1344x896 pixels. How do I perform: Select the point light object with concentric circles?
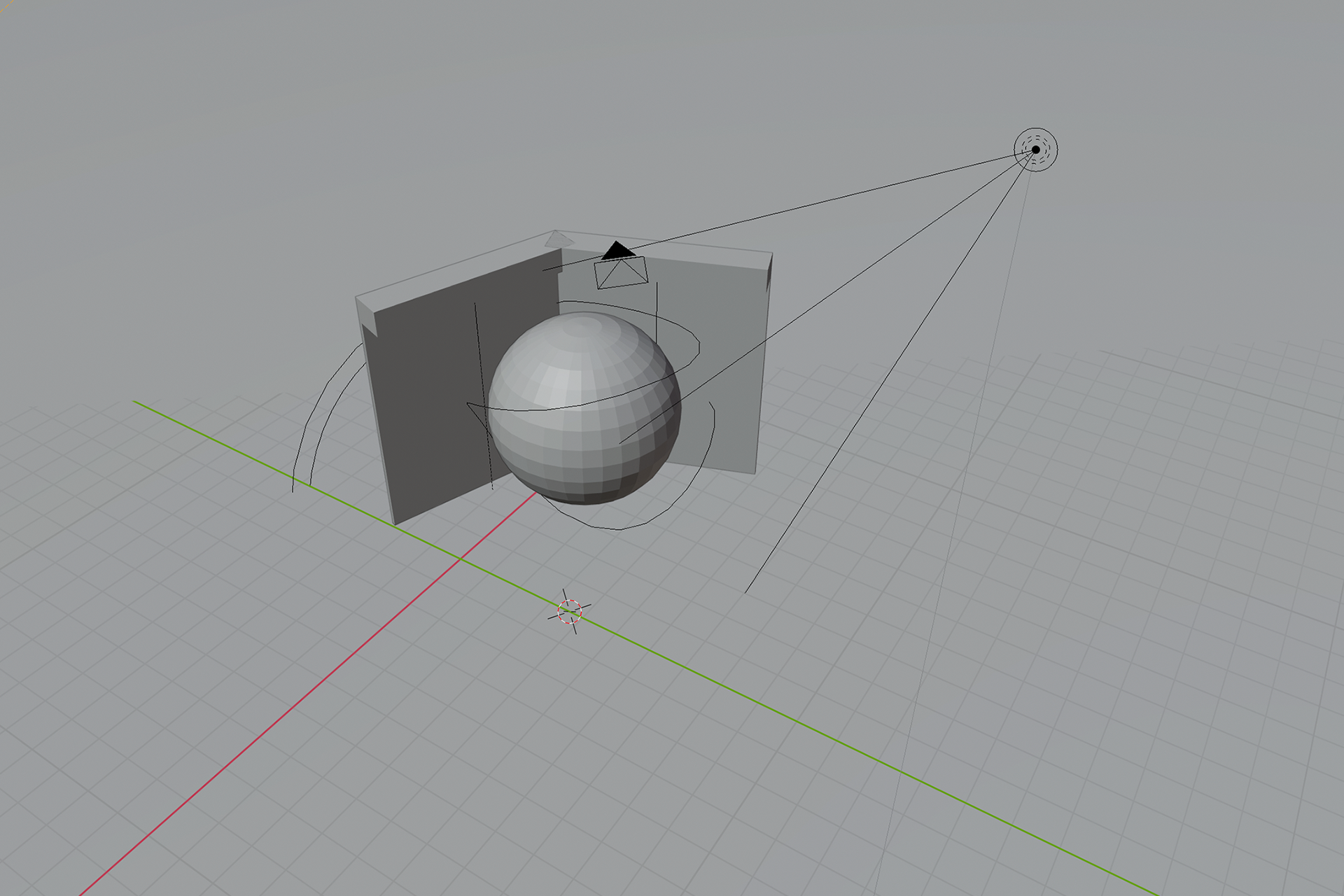coord(1036,149)
